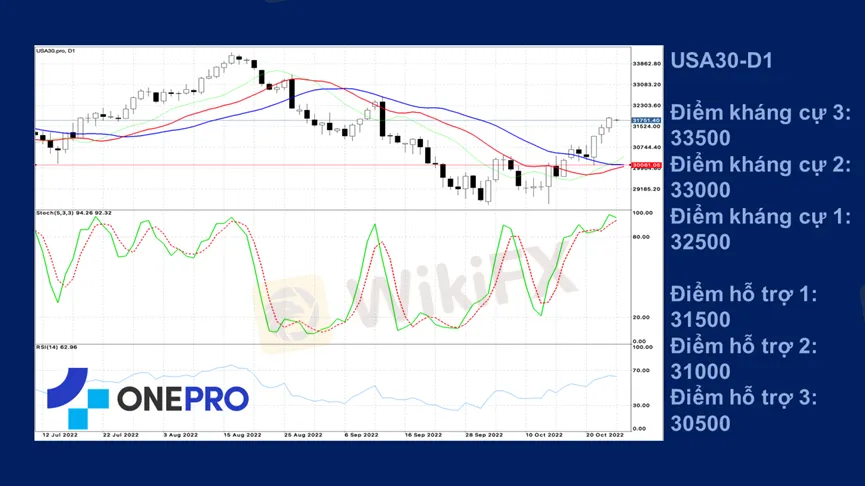The width and height of the screenshot is (865, 486).
Task: Click the USA30-D1 heading
Action: point(721,61)
